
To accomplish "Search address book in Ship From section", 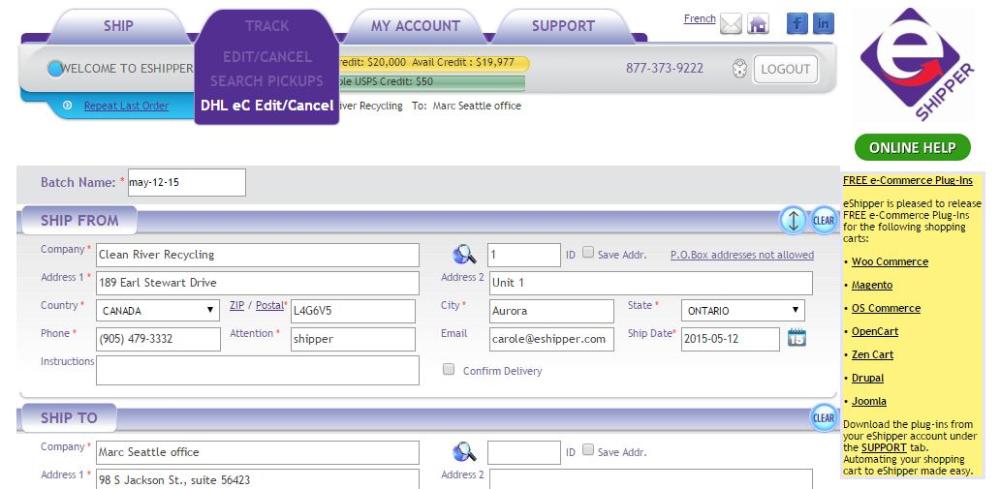I will coord(465,254).
